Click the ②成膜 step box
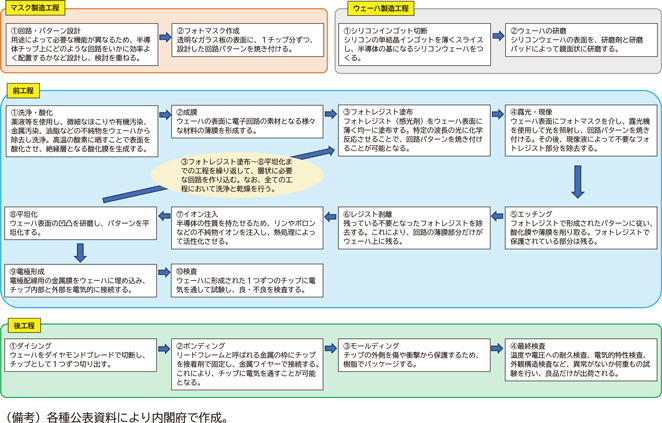Viewport: 662px width, 423px height. pos(247,122)
